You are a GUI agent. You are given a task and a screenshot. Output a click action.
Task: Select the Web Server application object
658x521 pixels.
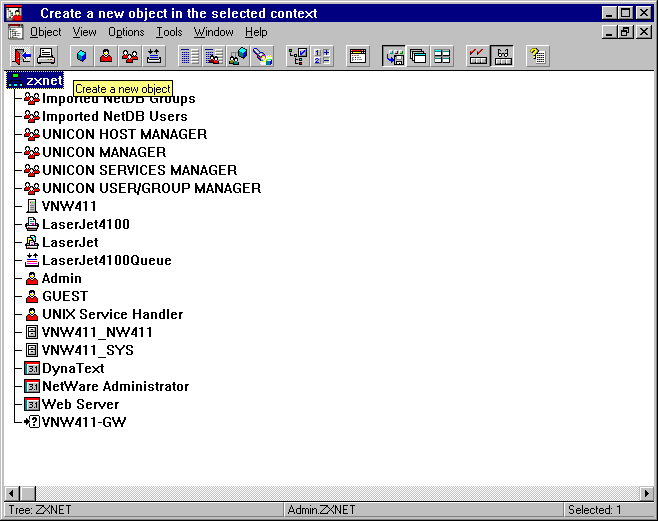pyautogui.click(x=81, y=404)
